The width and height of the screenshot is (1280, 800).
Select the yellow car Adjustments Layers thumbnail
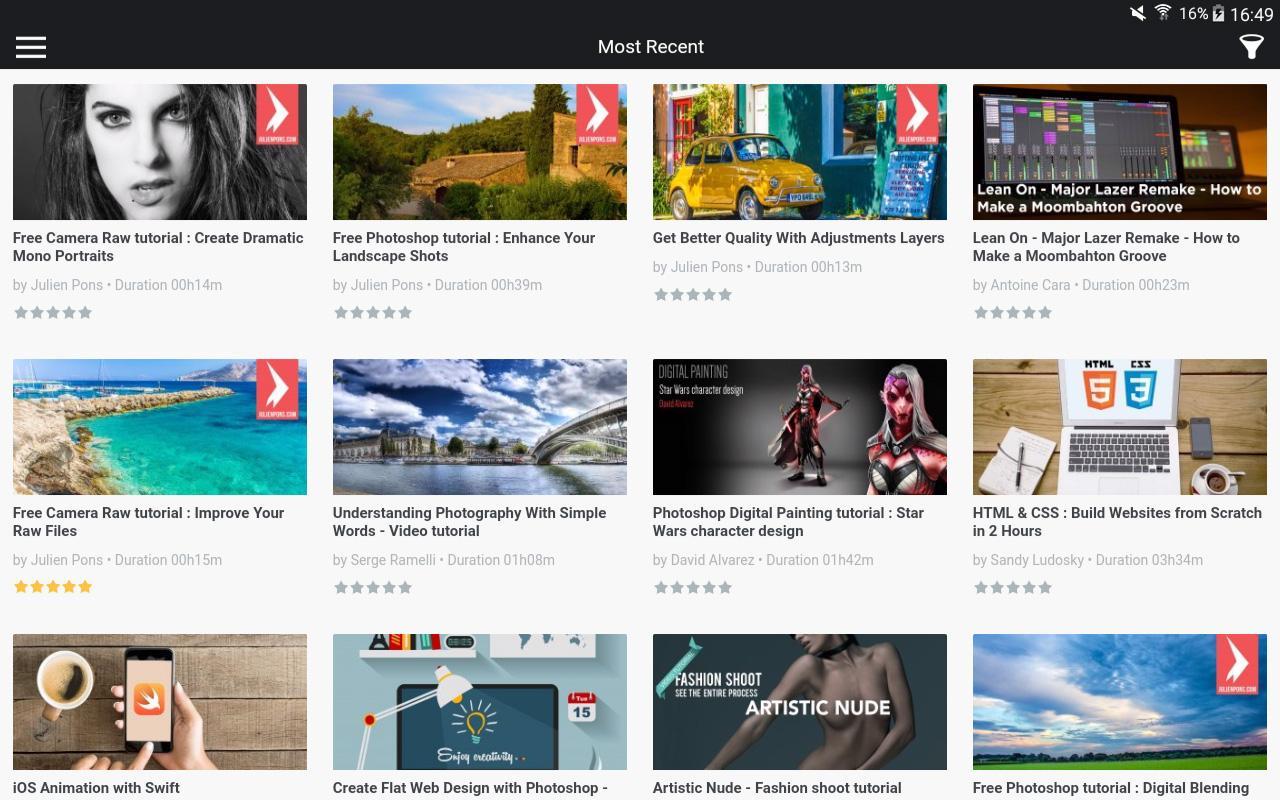(x=800, y=152)
